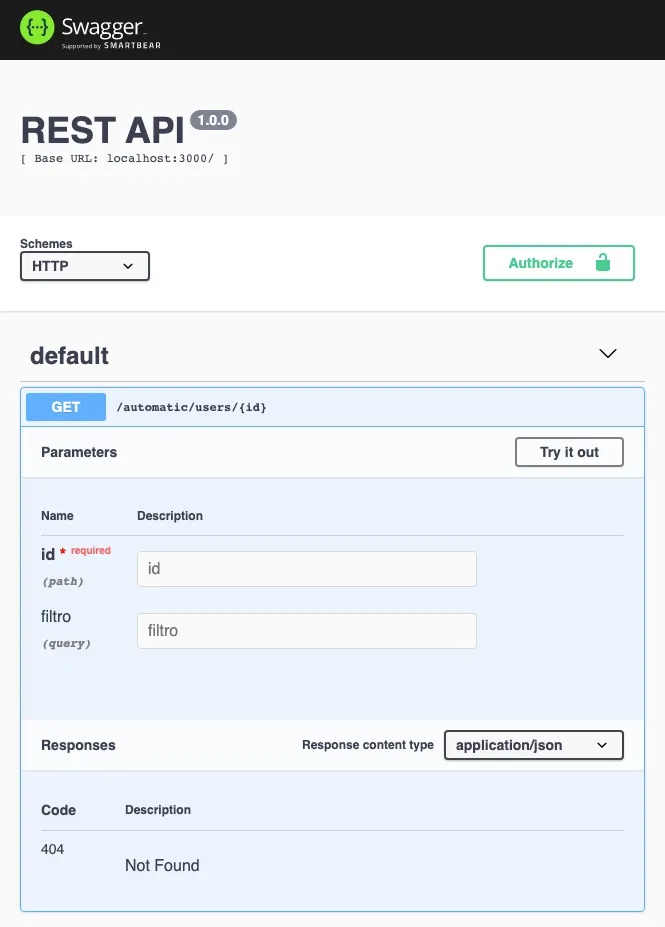Click the 404 Not Found response row

click(x=162, y=858)
